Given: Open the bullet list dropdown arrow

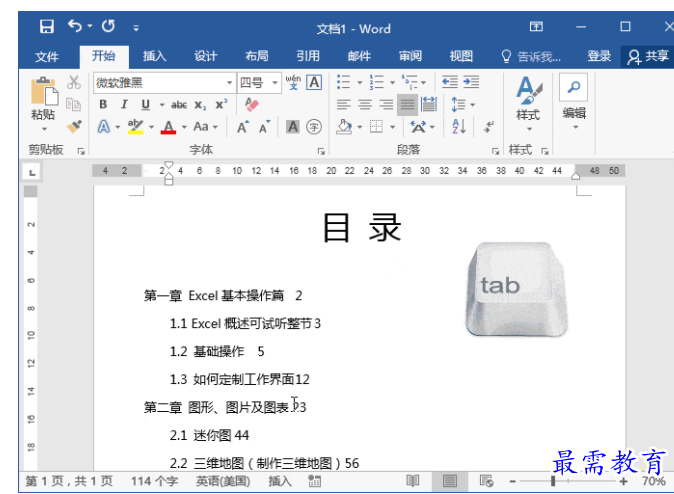Looking at the screenshot, I should (x=359, y=82).
